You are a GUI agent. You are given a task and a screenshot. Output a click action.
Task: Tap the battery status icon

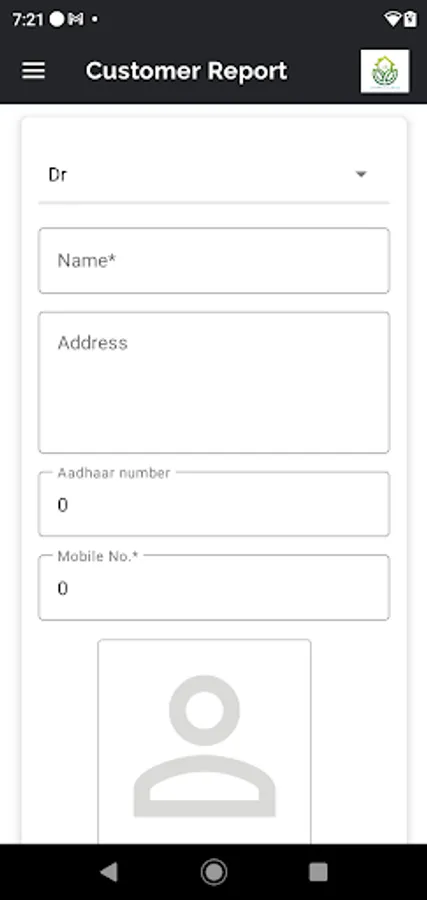410,20
